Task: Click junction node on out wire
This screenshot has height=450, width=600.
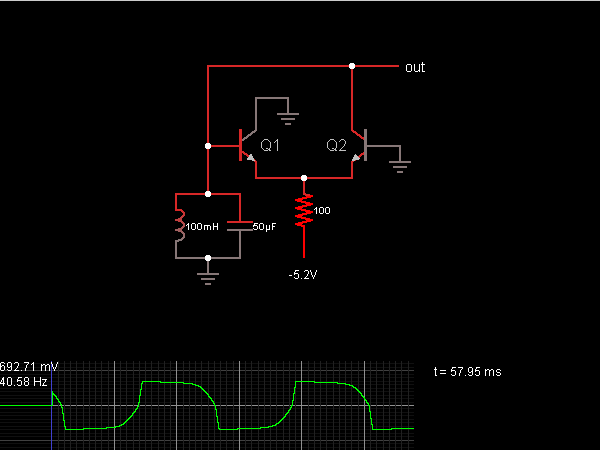Action: pos(352,66)
